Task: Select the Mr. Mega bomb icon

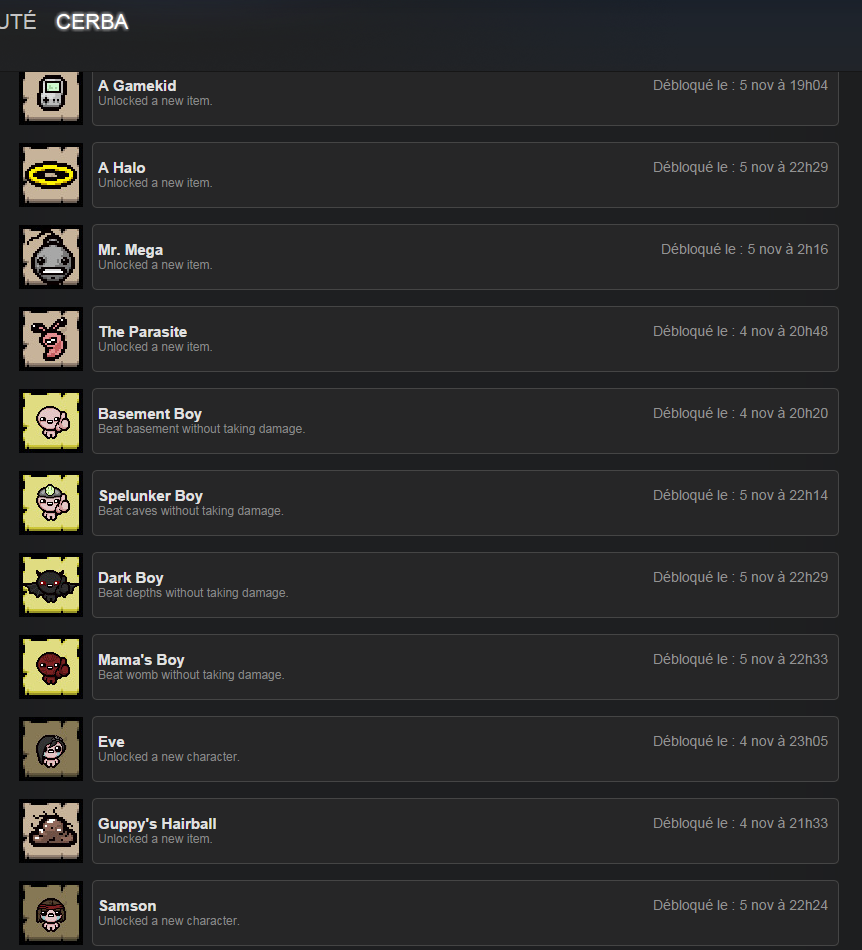Action: pyautogui.click(x=51, y=257)
